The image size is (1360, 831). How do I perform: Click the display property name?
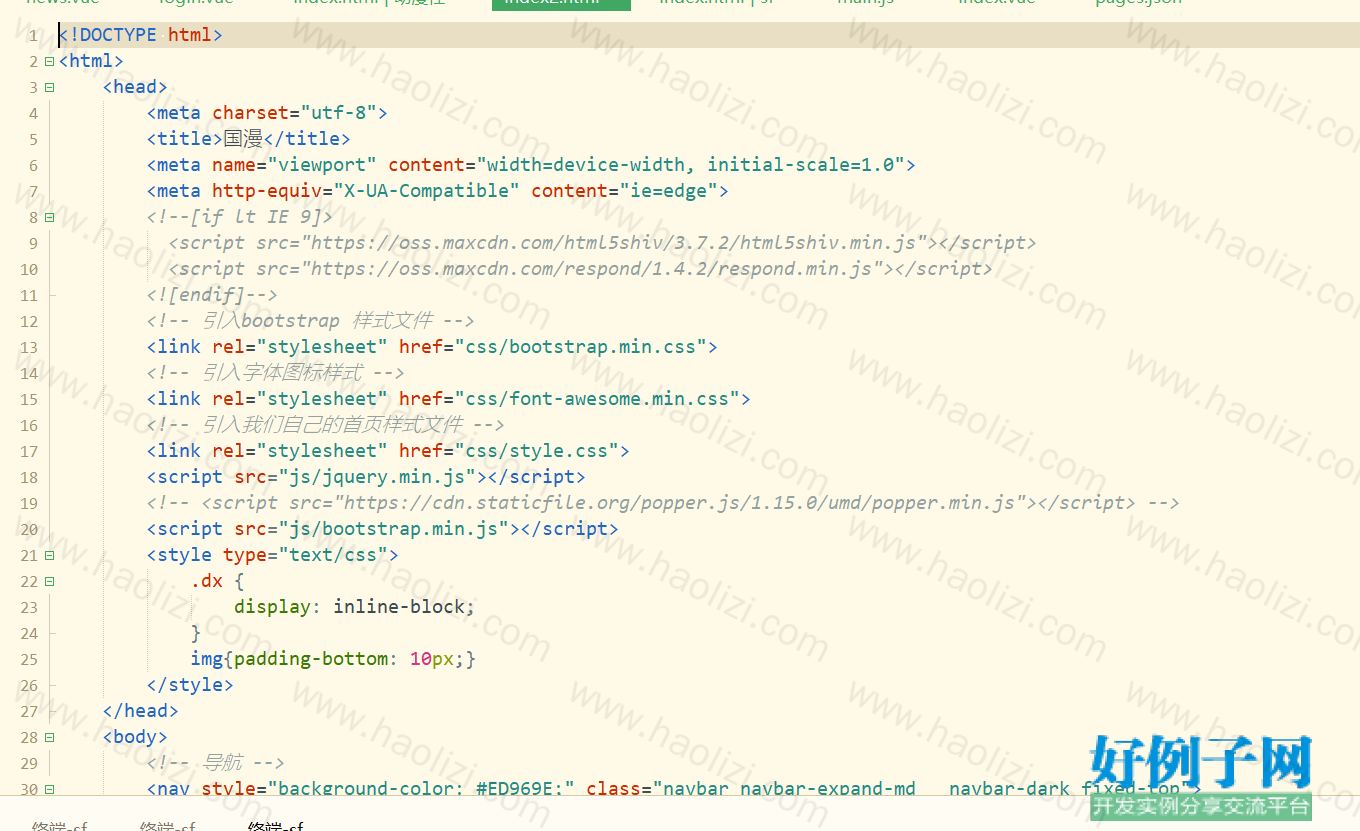pos(273,607)
